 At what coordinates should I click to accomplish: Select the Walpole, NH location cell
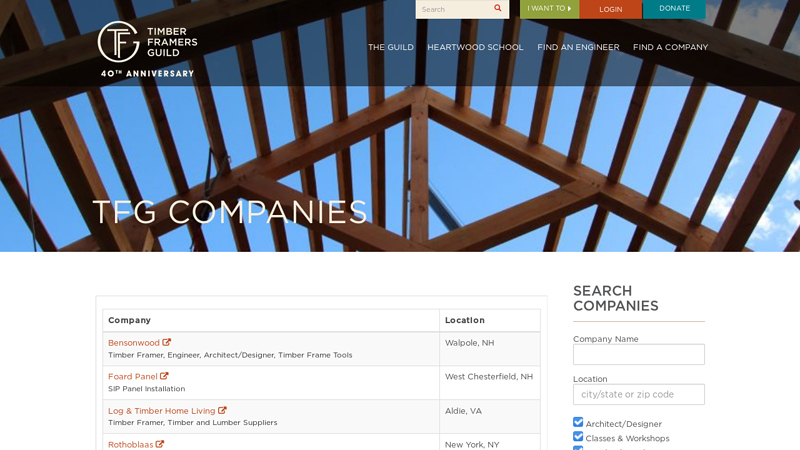coord(490,349)
